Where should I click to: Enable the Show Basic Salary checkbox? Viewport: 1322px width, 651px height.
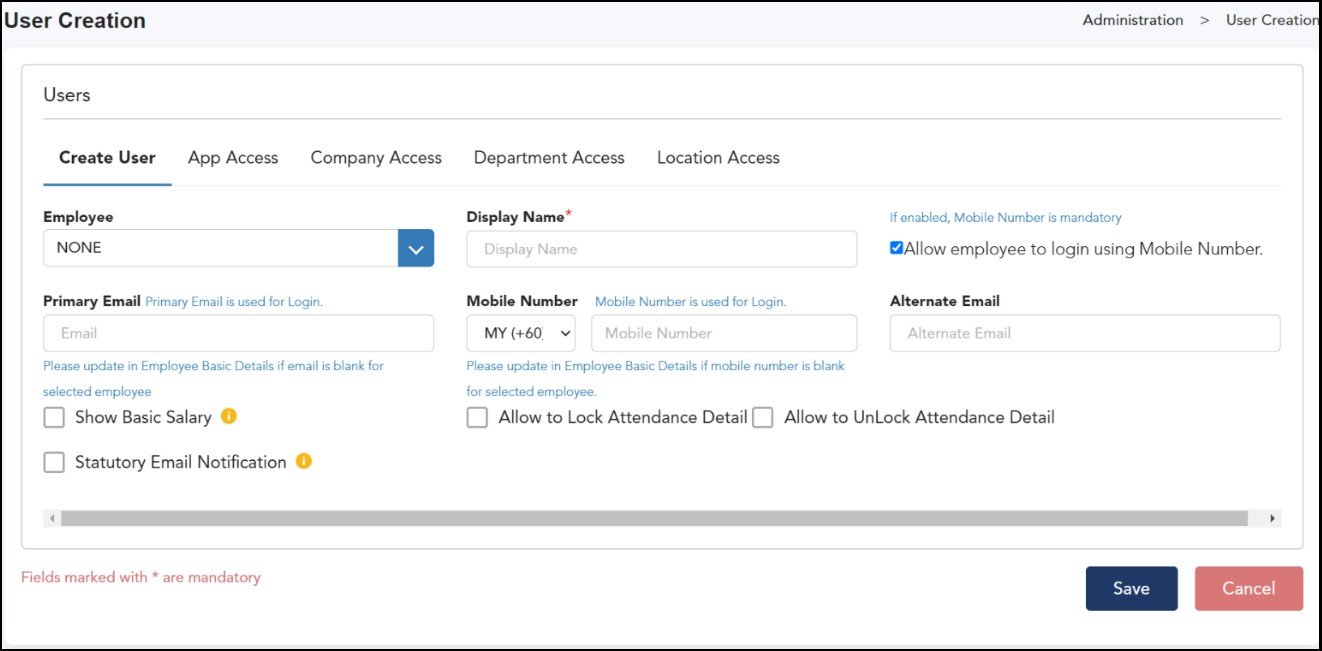coord(54,418)
